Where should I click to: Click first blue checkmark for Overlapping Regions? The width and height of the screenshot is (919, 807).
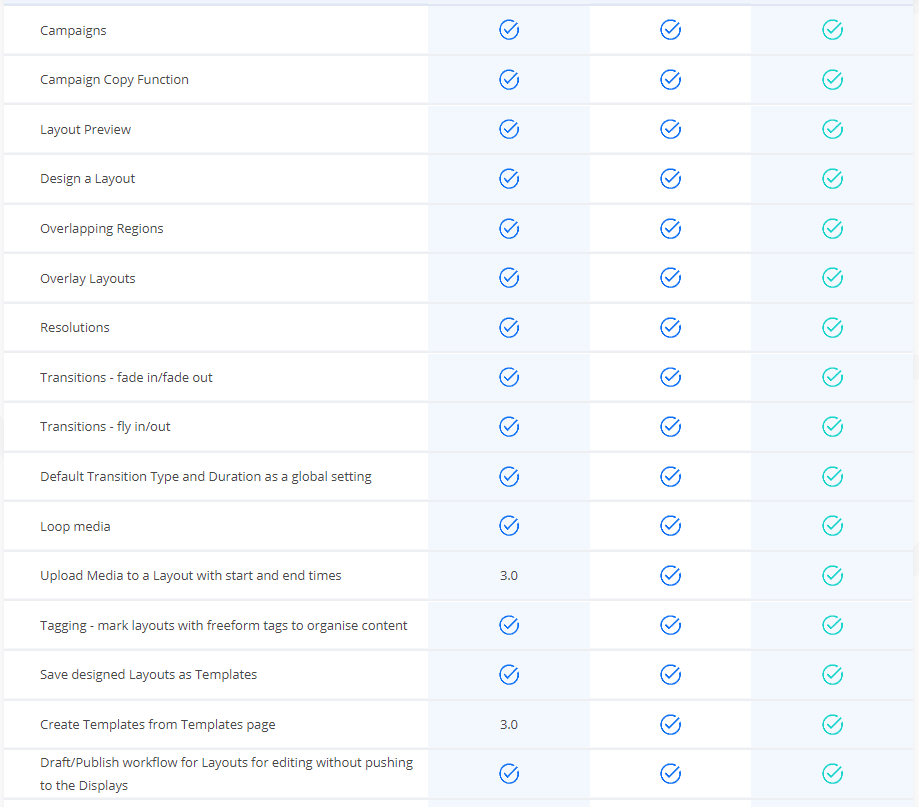click(509, 228)
